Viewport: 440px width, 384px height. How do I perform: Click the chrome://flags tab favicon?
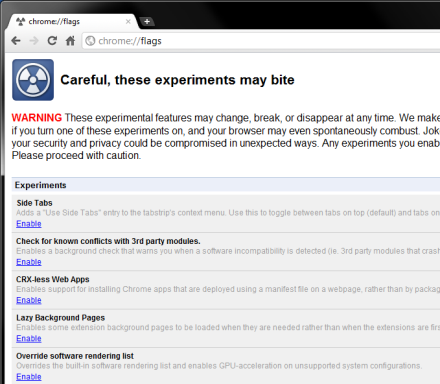(x=21, y=22)
